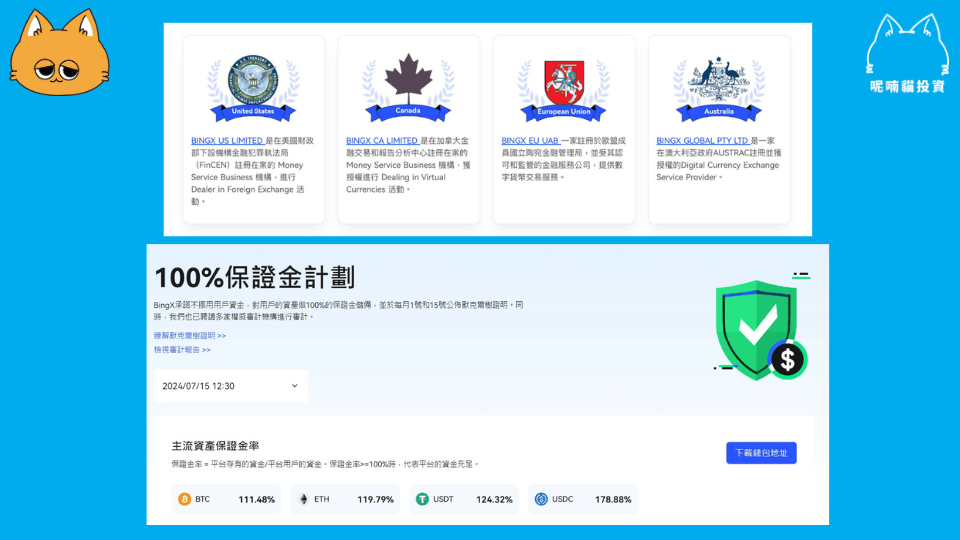Click the USDT coin icon
Image resolution: width=960 pixels, height=540 pixels.
pos(422,499)
